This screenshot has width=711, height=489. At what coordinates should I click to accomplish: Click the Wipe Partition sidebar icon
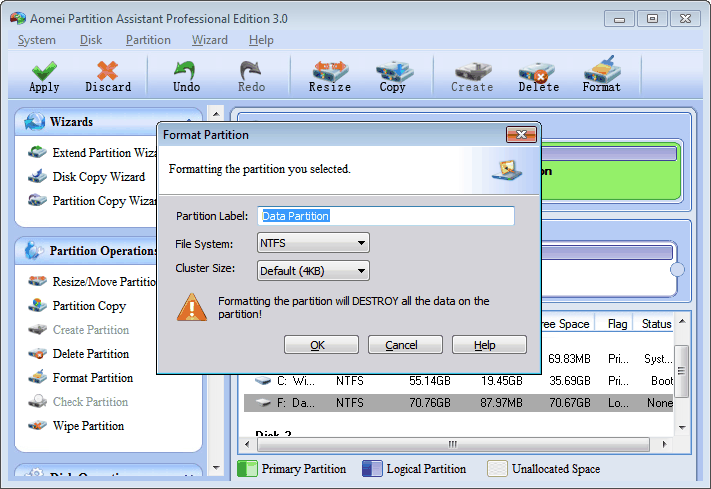37,425
